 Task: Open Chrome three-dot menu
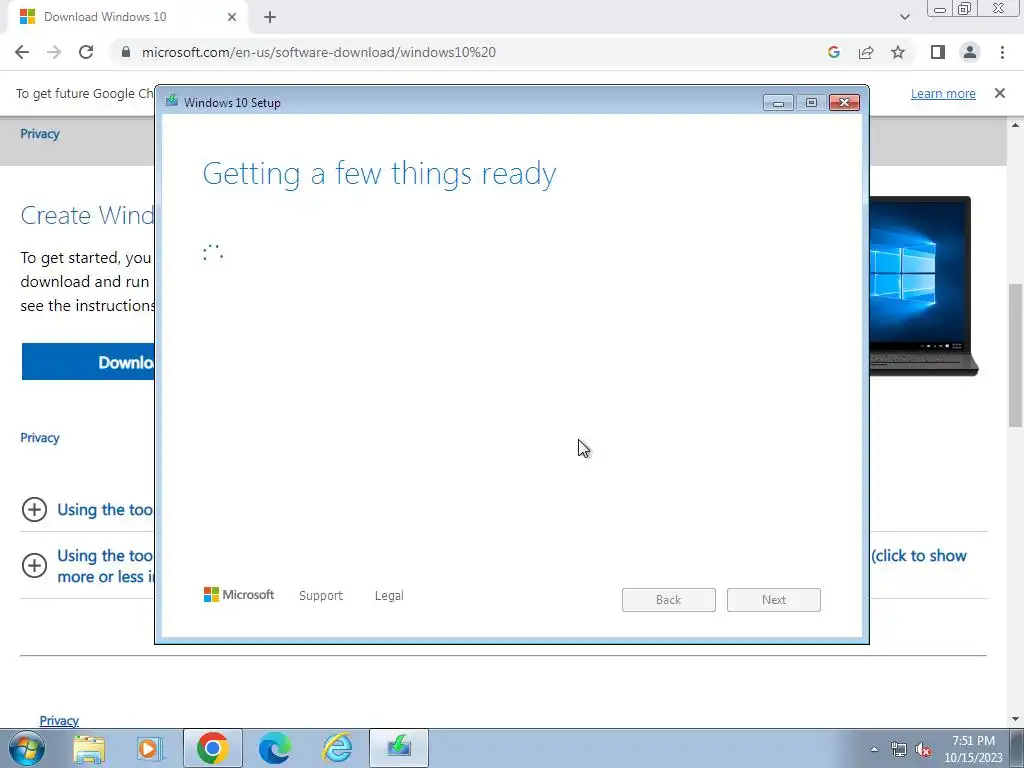point(1002,52)
